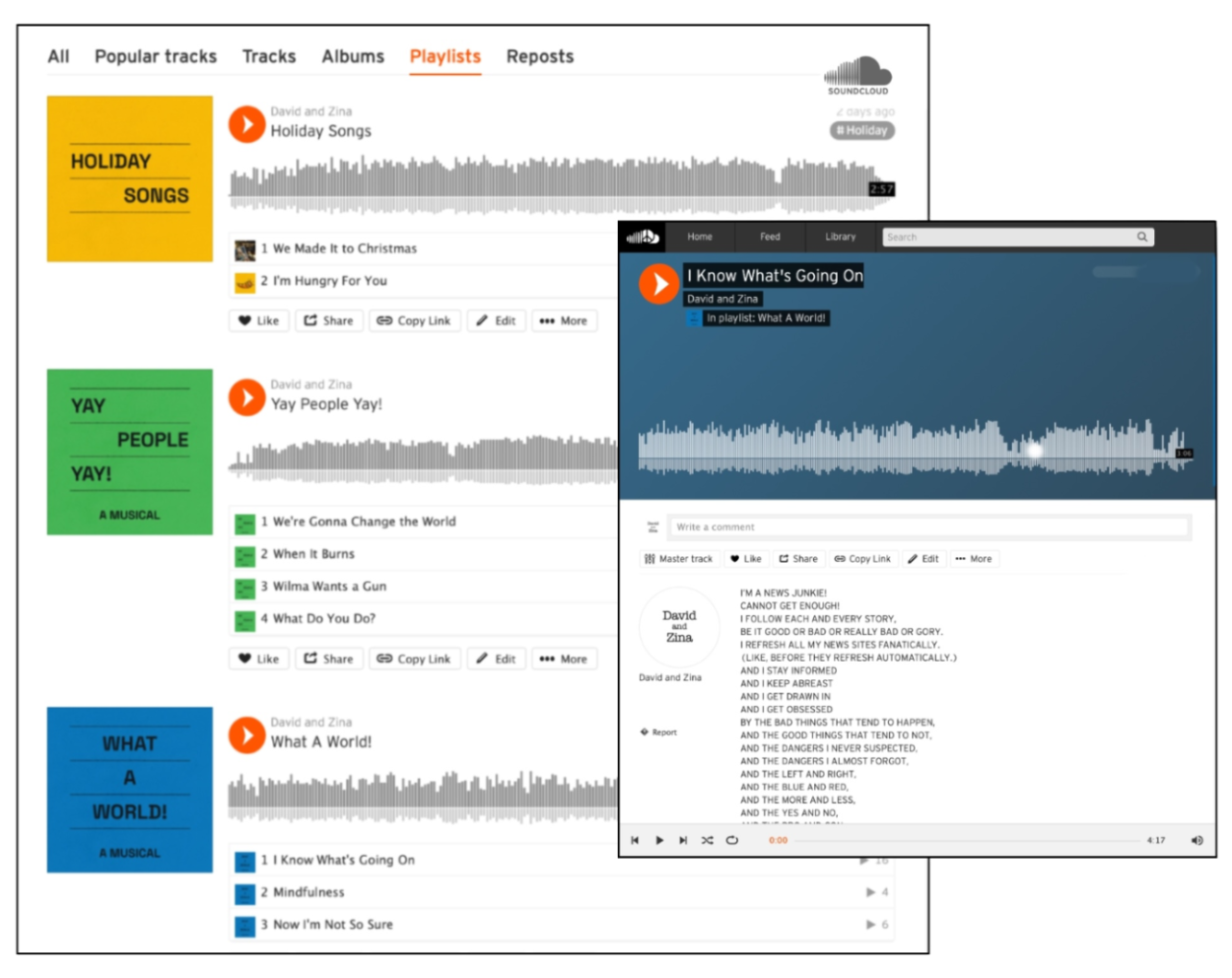Click the previous track icon
The image size is (1232, 978).
pyautogui.click(x=636, y=839)
